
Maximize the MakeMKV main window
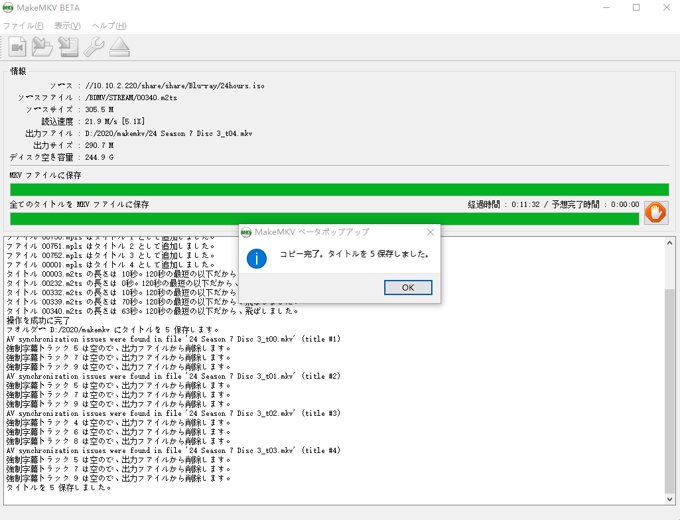(636, 7)
